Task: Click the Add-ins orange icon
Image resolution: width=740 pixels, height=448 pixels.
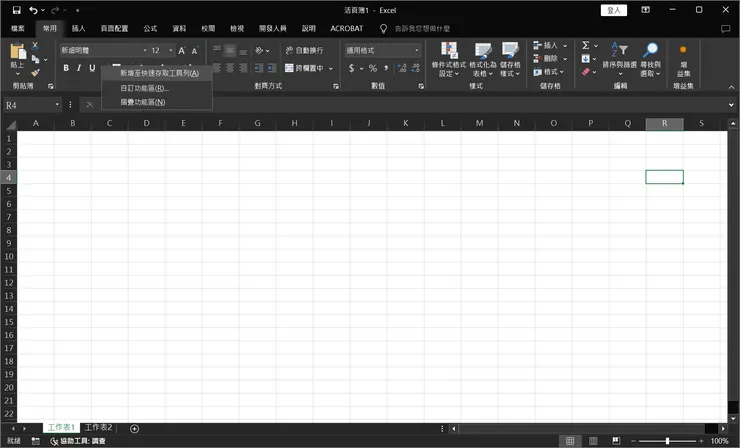Action: (x=683, y=50)
